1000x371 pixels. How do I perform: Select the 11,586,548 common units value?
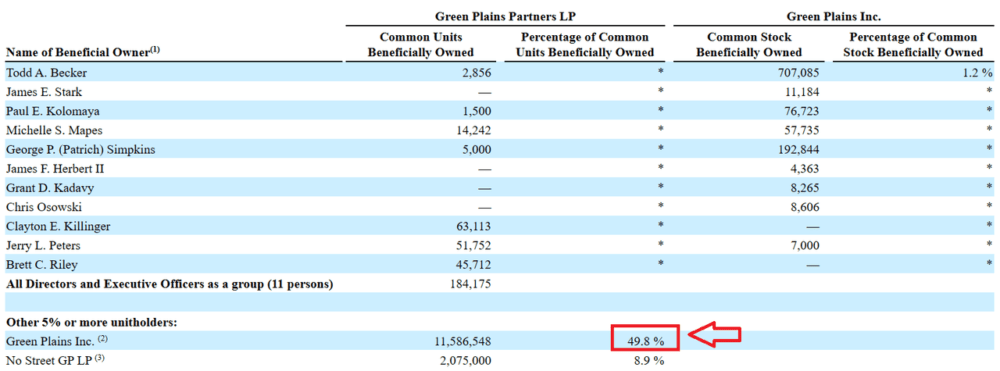click(459, 342)
